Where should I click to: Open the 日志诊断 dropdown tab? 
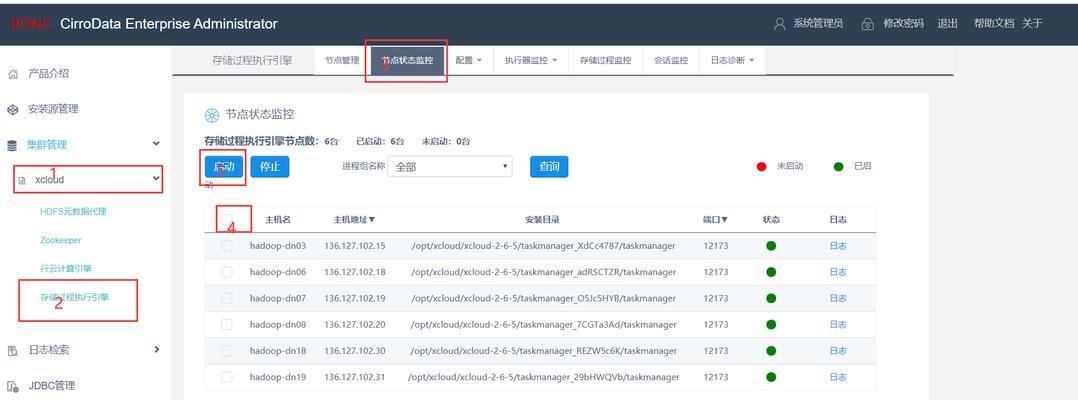coord(732,60)
